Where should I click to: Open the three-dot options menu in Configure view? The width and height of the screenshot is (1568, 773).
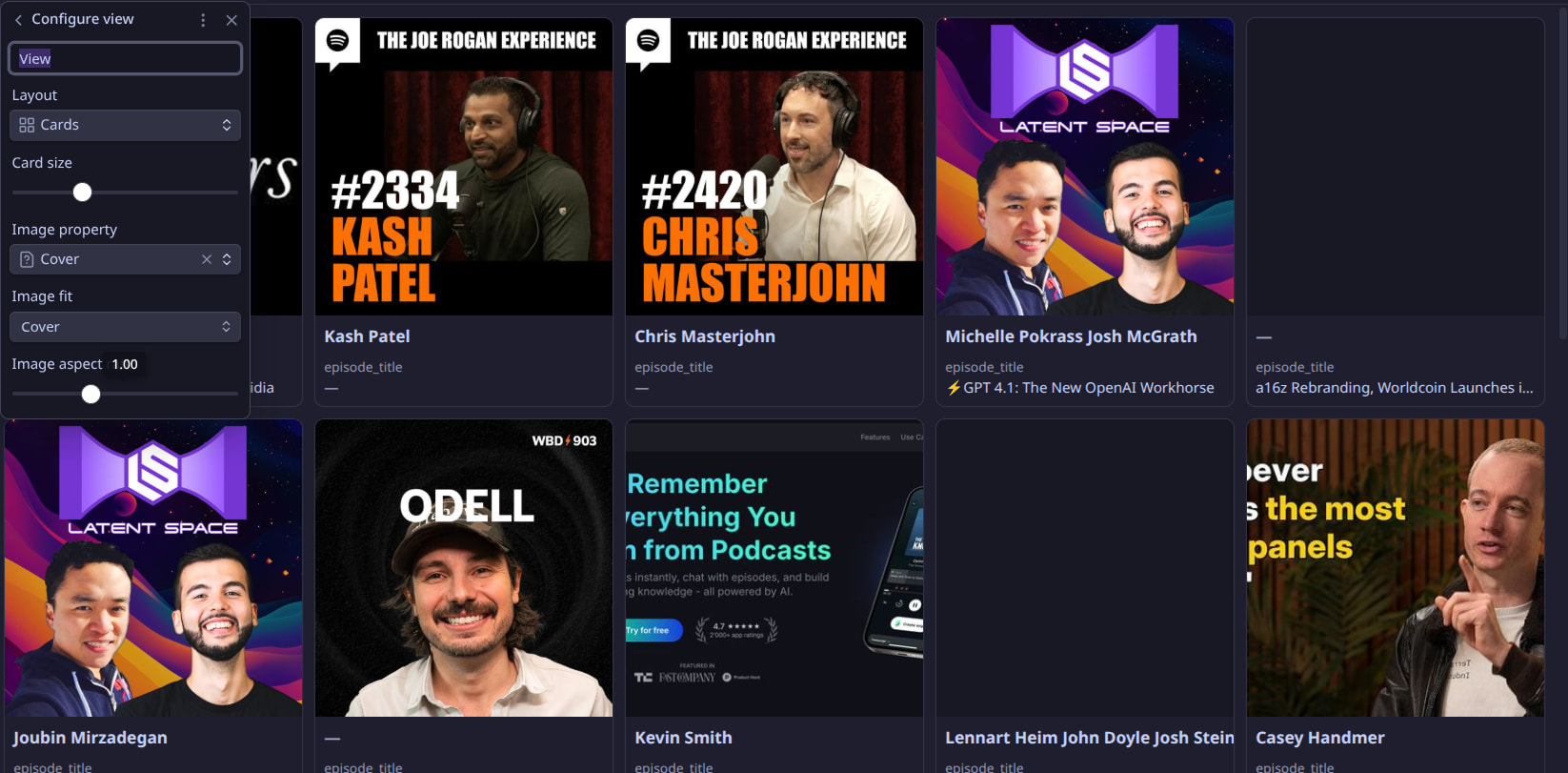pos(203,20)
